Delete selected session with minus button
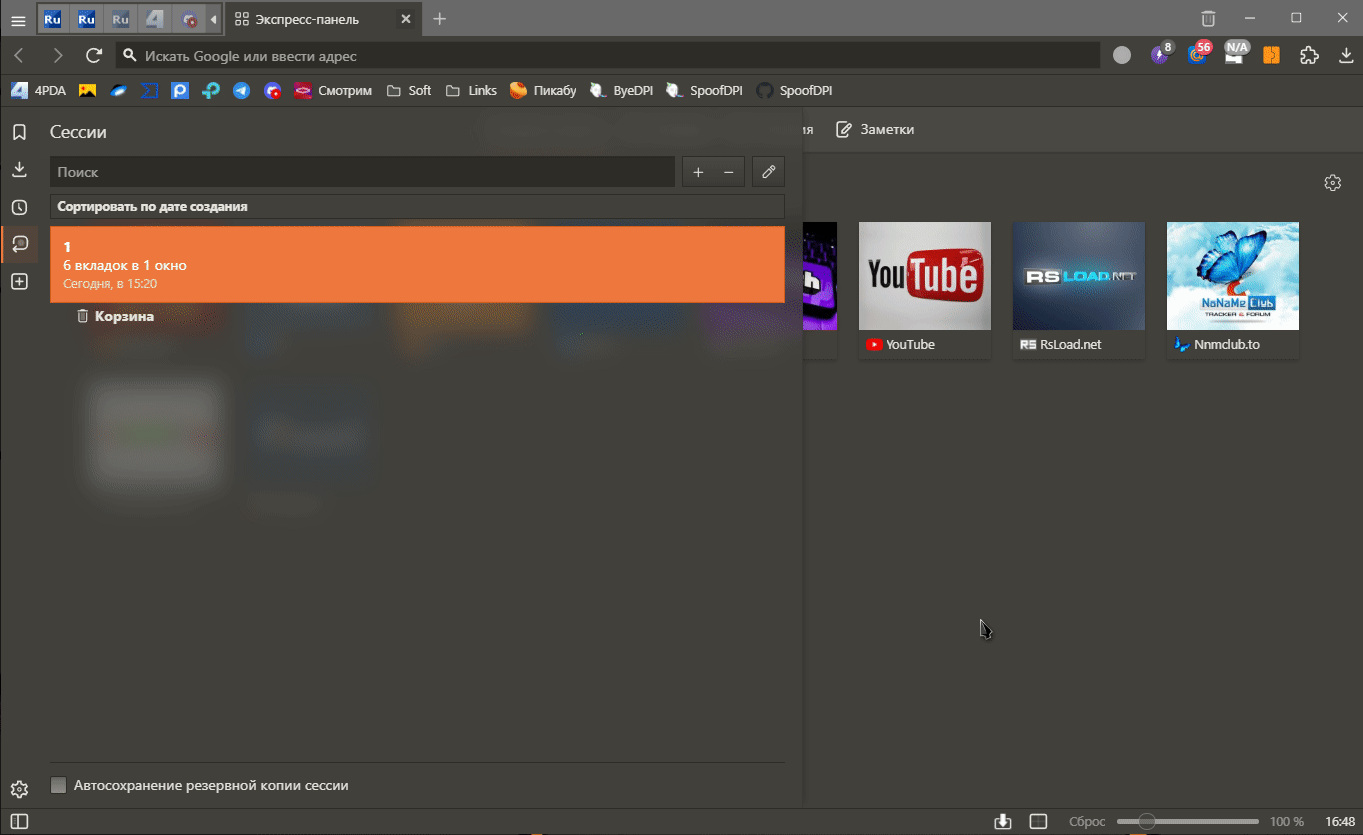 coord(728,172)
